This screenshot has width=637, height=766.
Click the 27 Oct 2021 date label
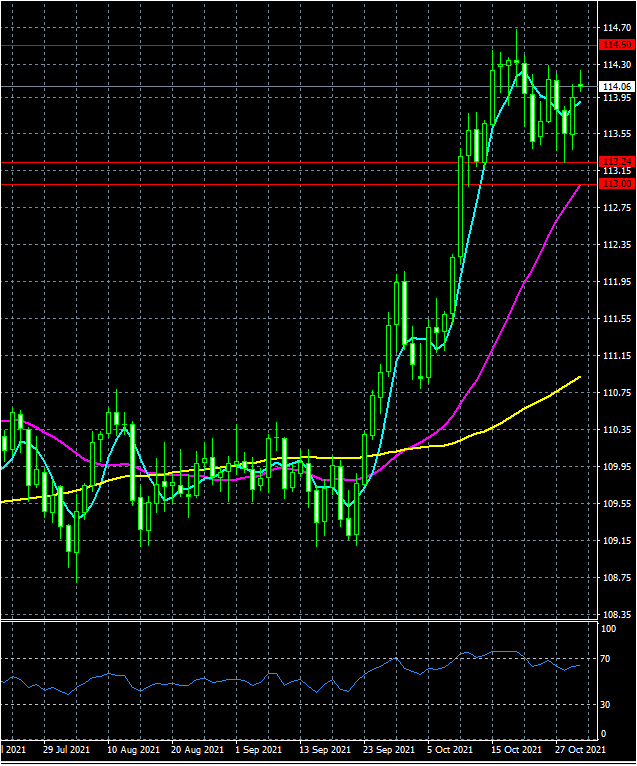tap(580, 750)
